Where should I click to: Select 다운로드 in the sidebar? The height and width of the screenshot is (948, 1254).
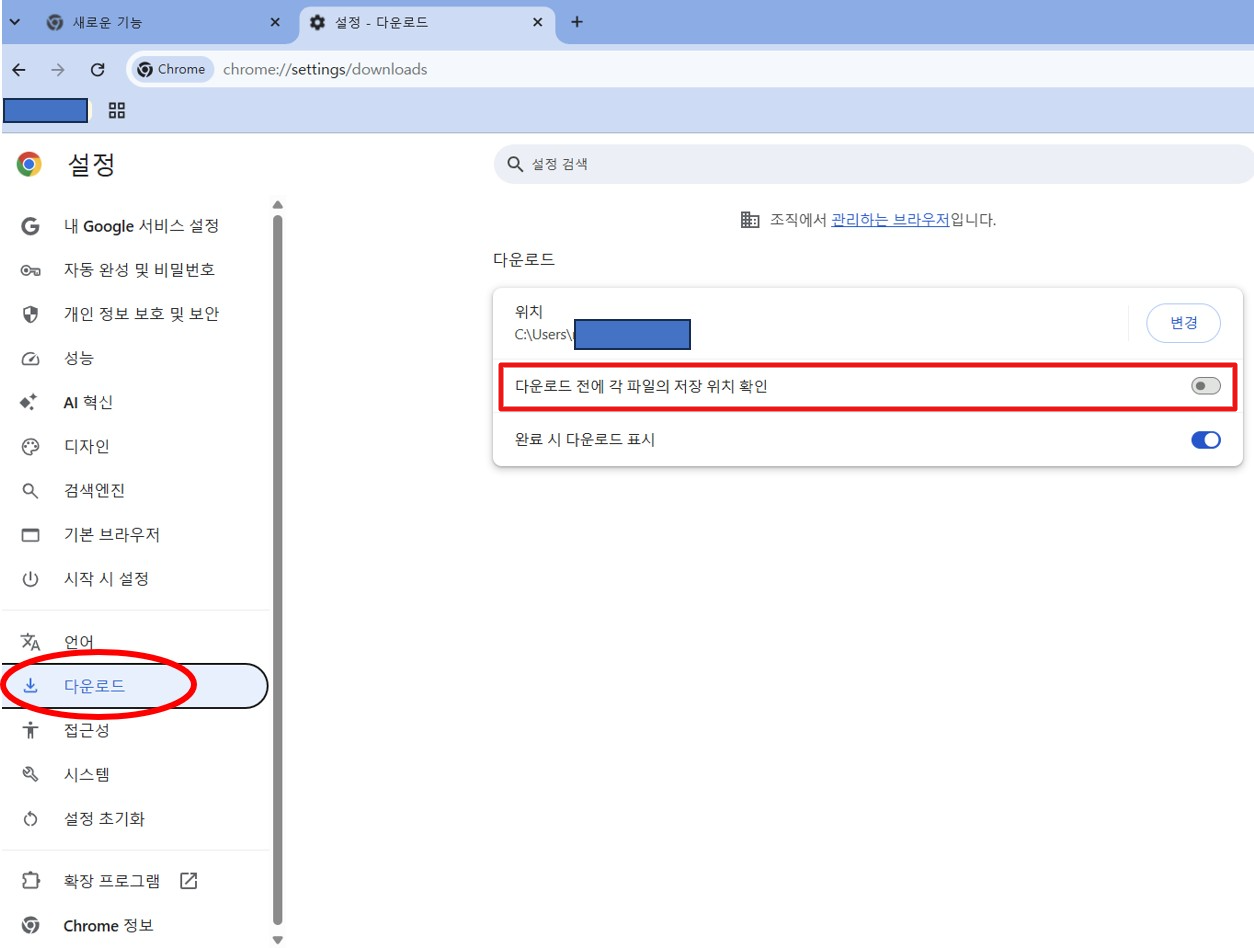coord(136,686)
